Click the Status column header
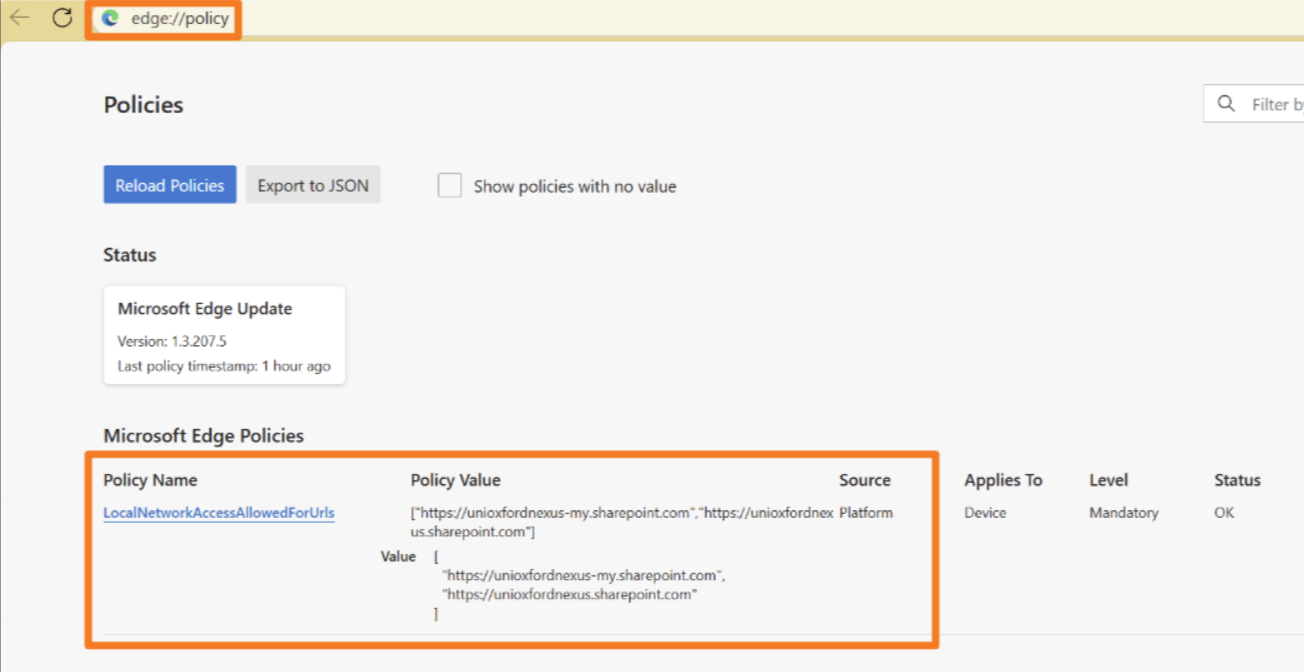 (1237, 480)
